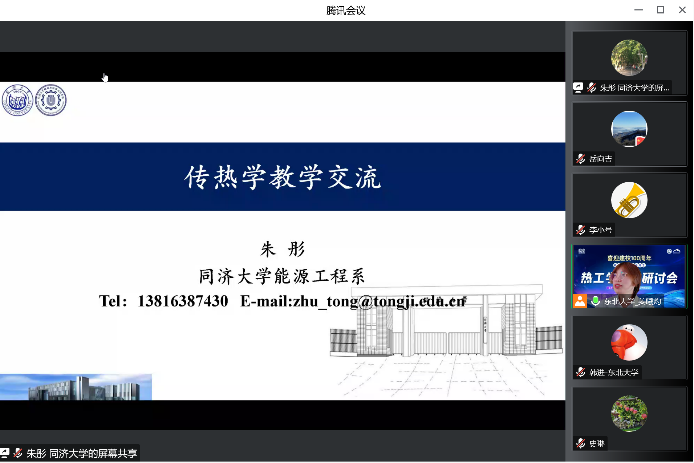Click muted mic icon next to 韩进-东北大学
Viewport: 694px width, 463px height.
tap(581, 372)
